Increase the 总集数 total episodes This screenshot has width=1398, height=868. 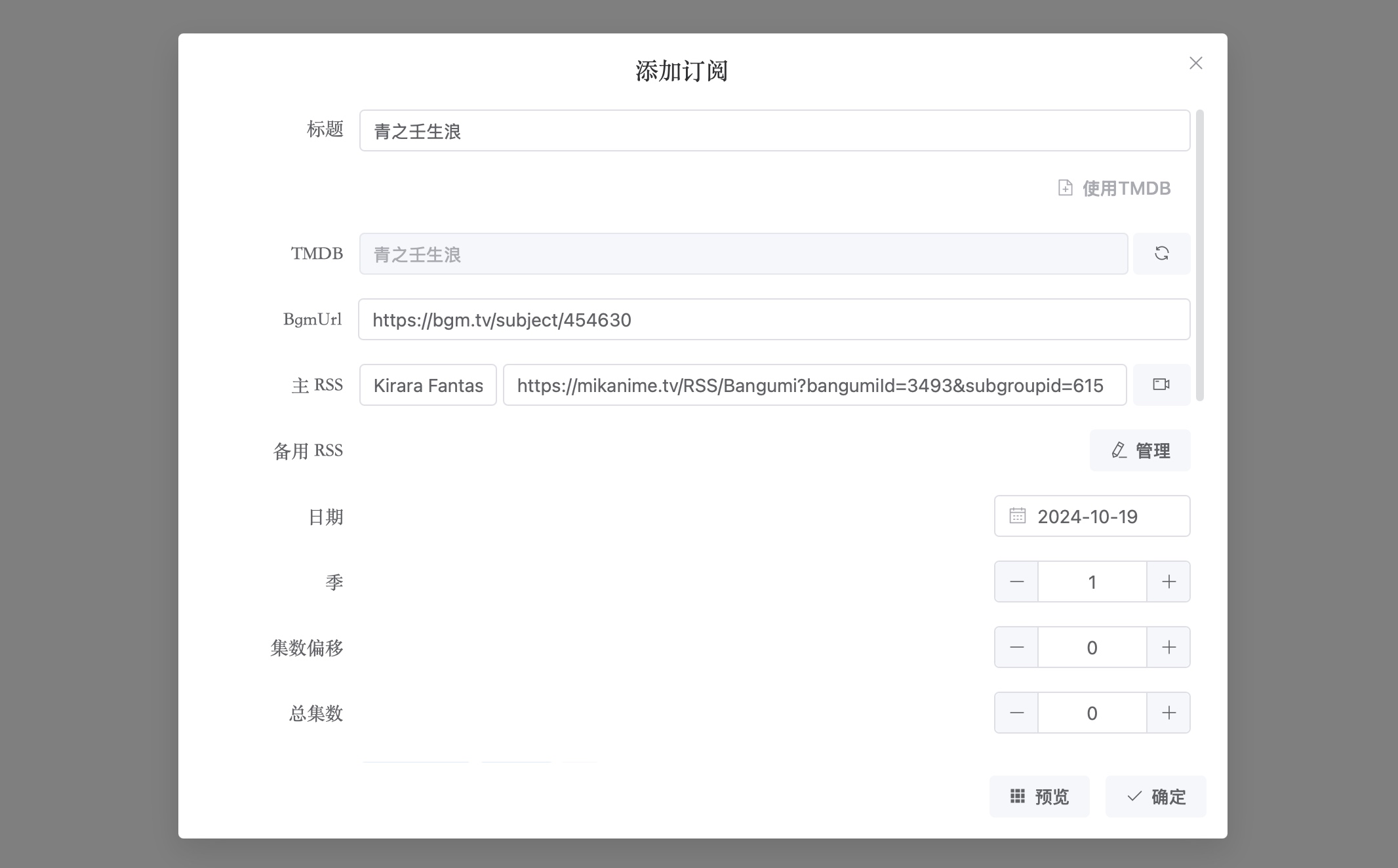tap(1168, 713)
